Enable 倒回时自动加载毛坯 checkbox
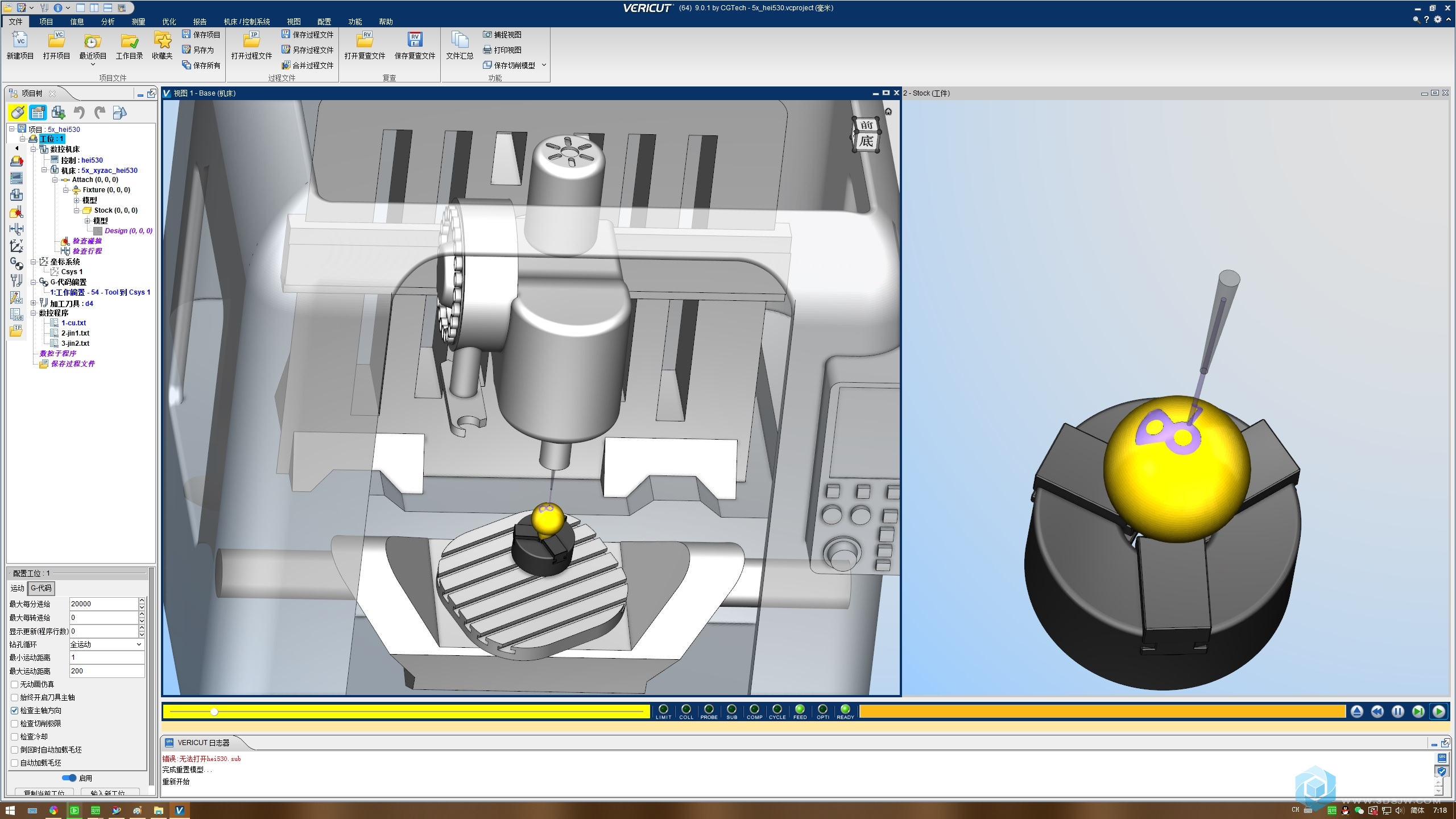This screenshot has width=1456, height=819. point(15,750)
